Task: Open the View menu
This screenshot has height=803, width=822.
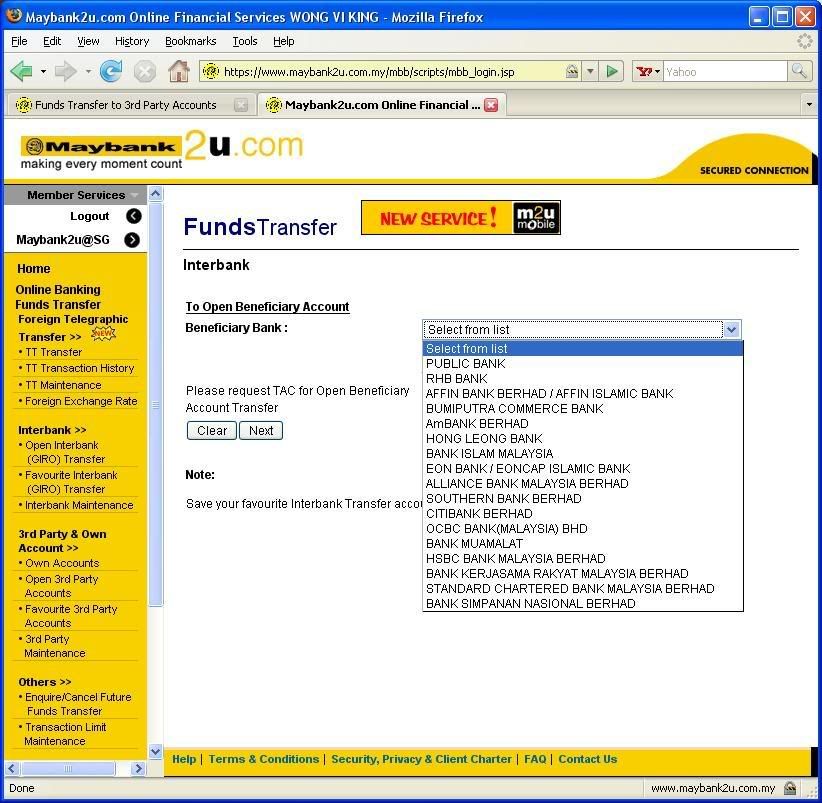Action: tap(88, 41)
